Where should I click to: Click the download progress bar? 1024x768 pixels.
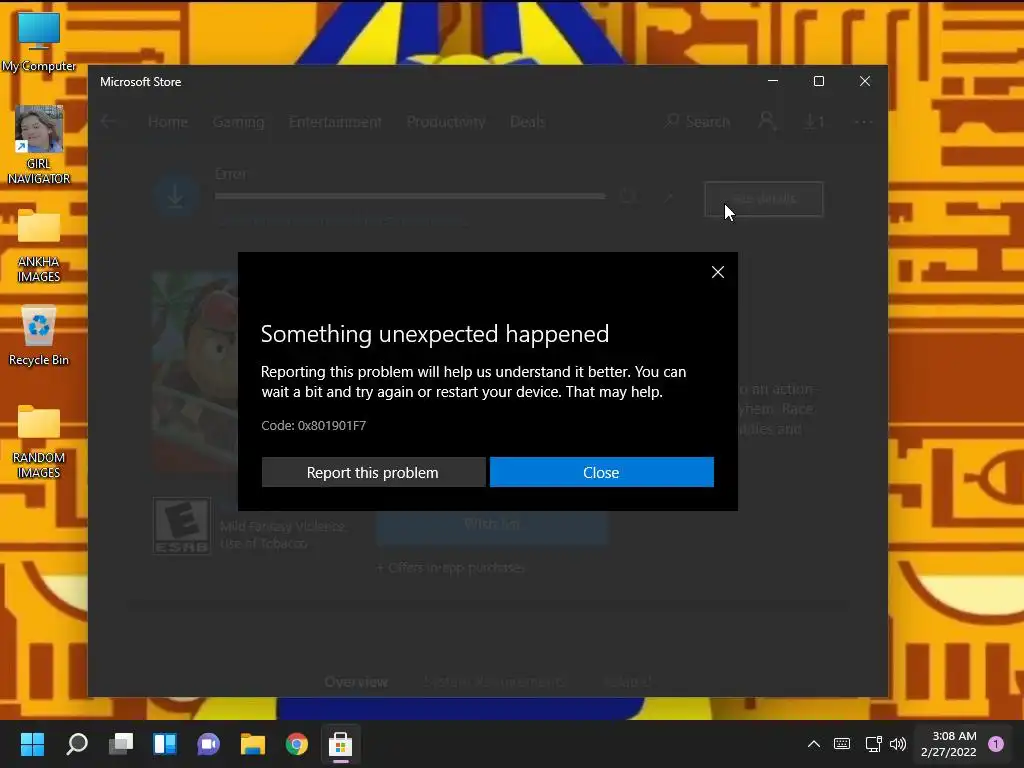coord(410,196)
